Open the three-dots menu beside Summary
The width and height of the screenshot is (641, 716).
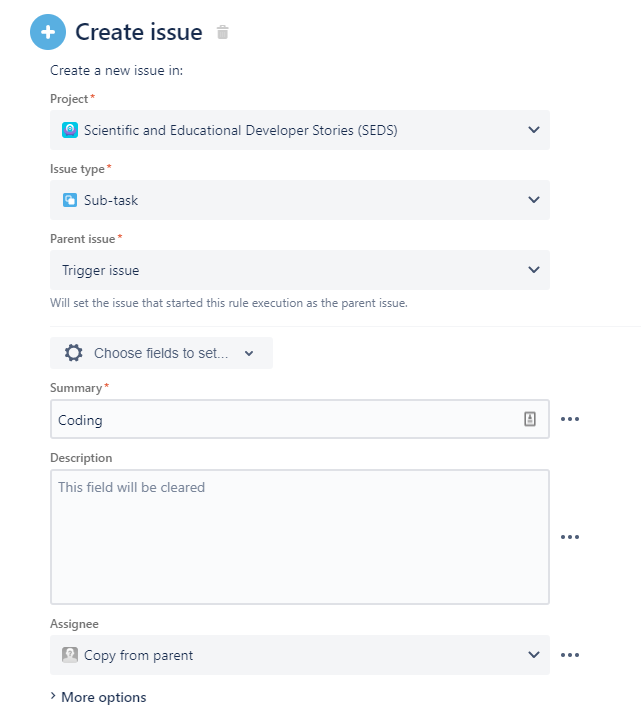pyautogui.click(x=570, y=419)
